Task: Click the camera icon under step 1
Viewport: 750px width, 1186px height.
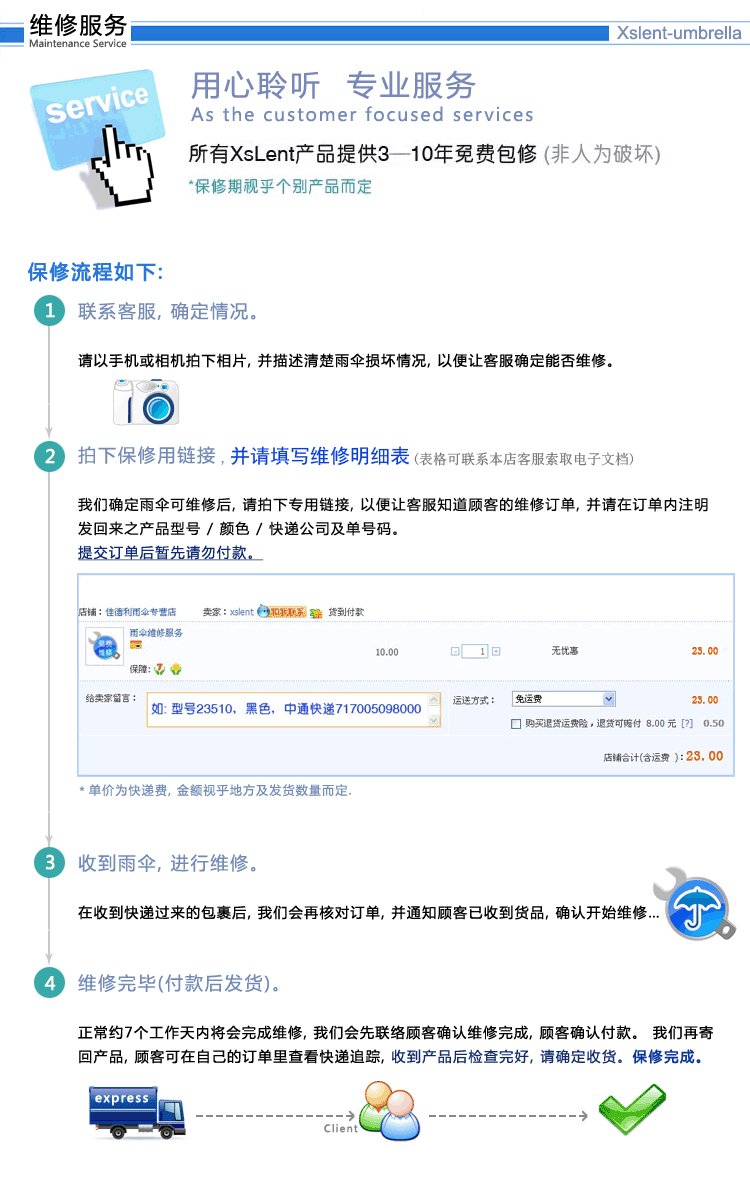Action: pyautogui.click(x=146, y=402)
